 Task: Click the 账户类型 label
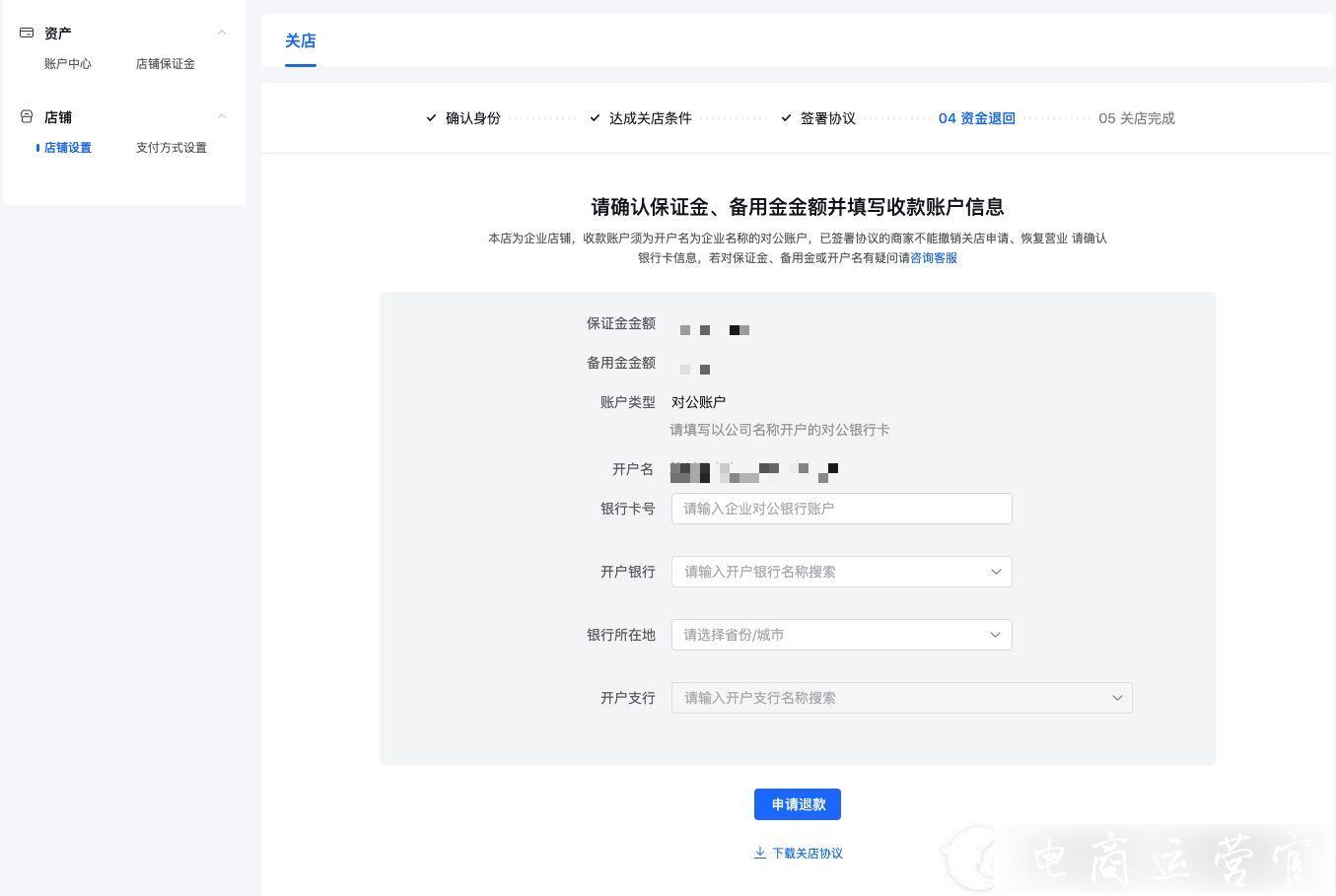pyautogui.click(x=628, y=402)
